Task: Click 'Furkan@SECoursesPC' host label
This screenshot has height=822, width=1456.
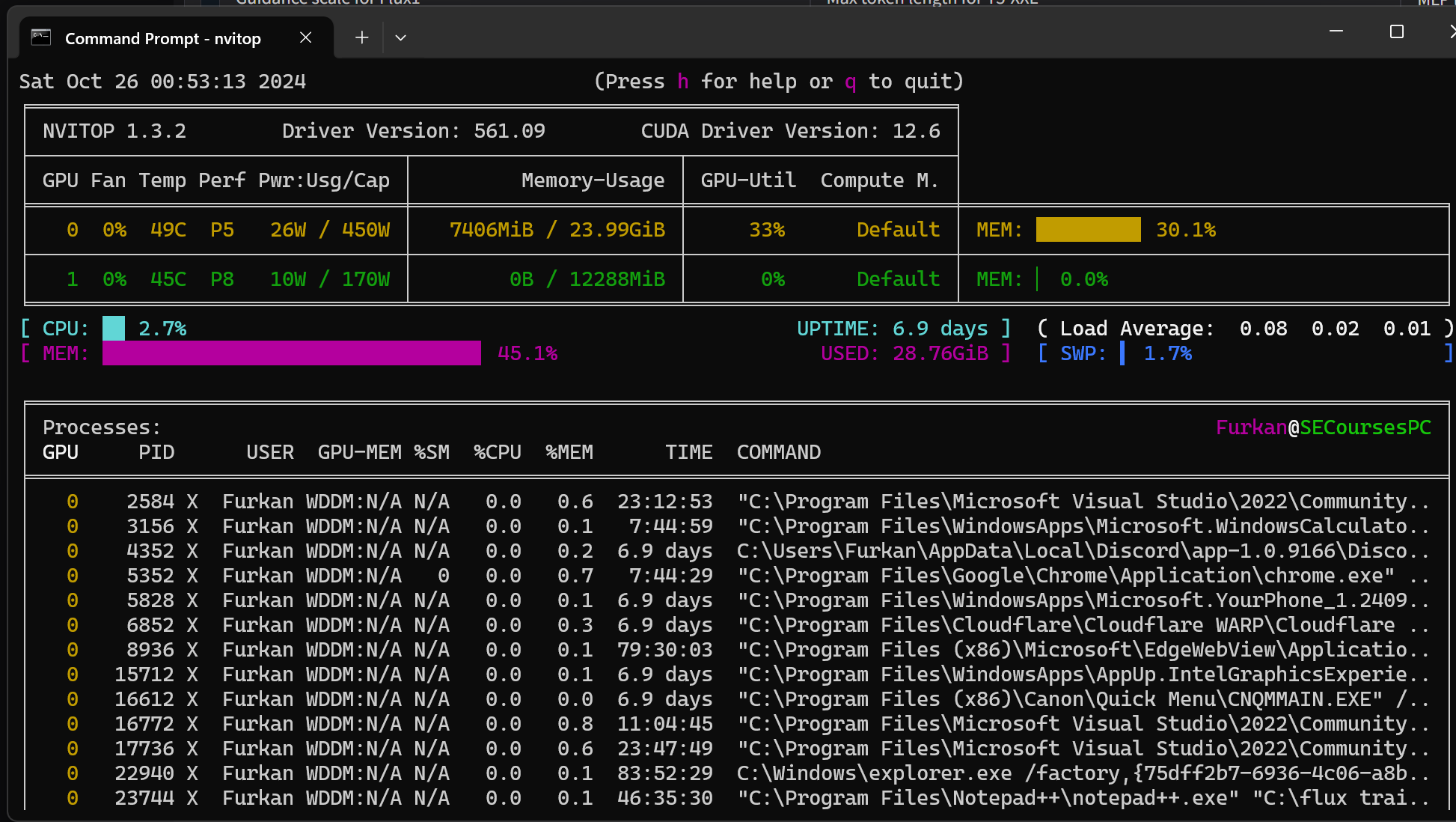Action: [x=1324, y=427]
